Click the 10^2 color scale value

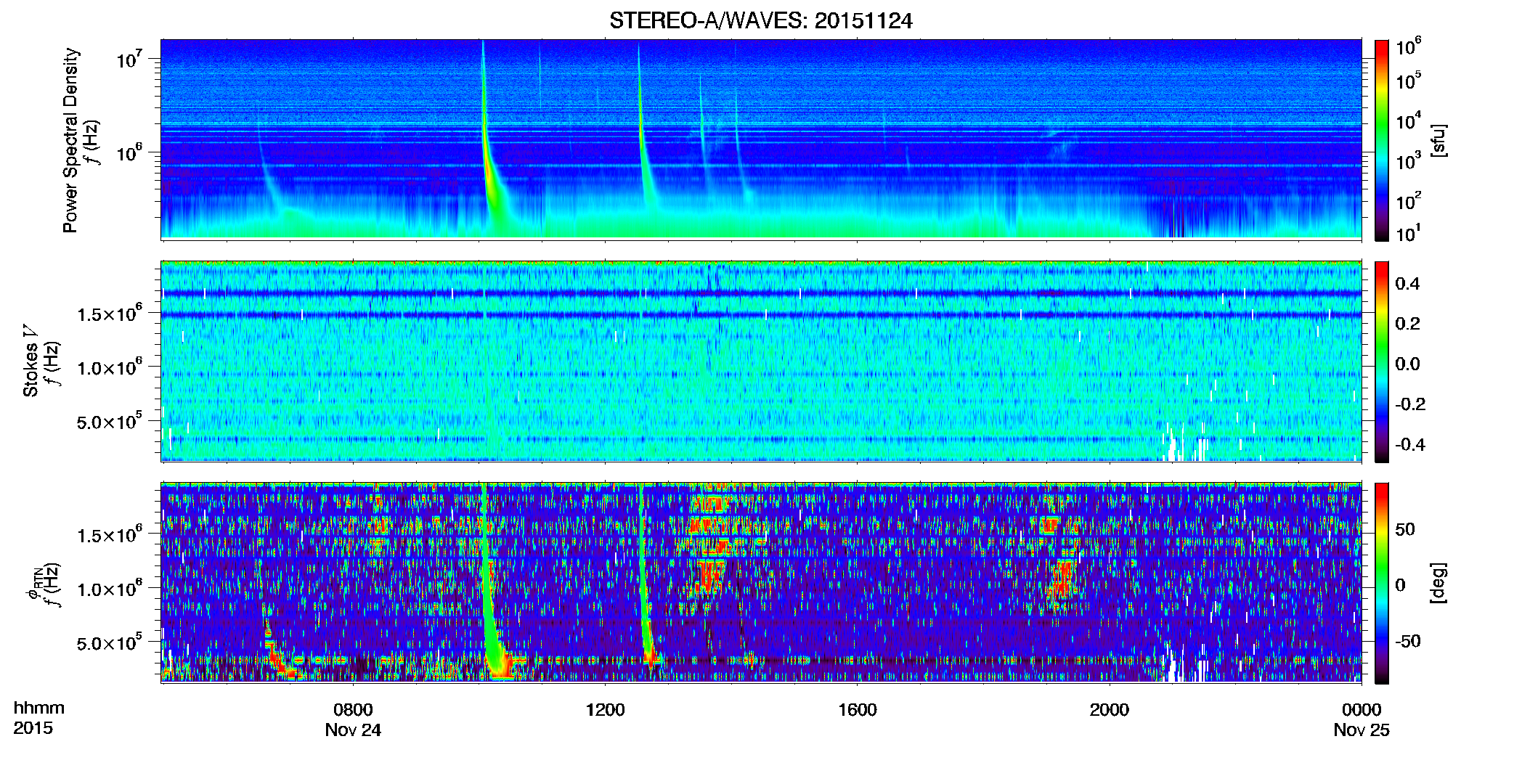click(1408, 200)
